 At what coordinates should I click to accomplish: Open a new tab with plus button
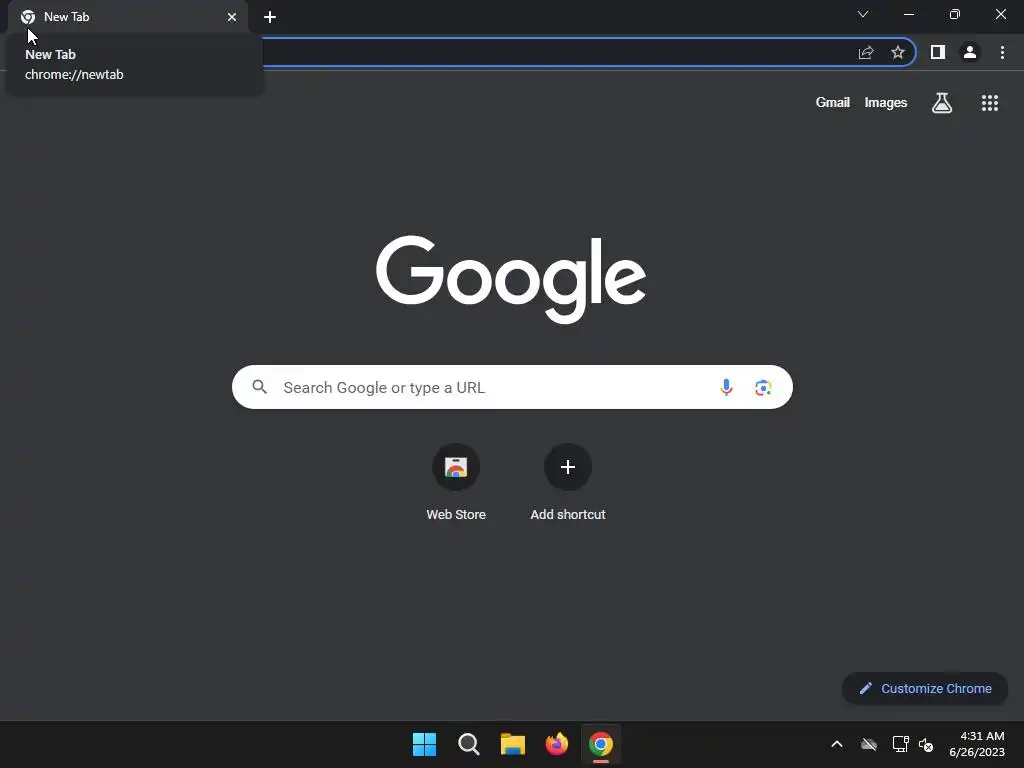point(270,17)
